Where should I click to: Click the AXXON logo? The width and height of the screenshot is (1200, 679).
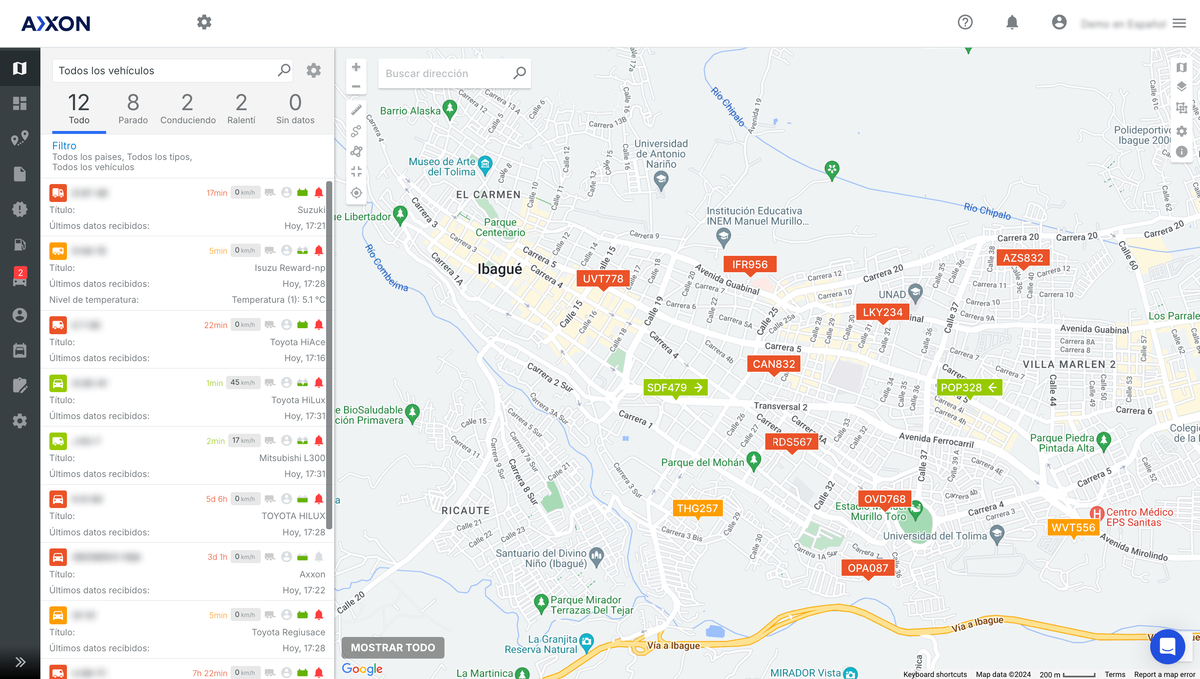[56, 23]
